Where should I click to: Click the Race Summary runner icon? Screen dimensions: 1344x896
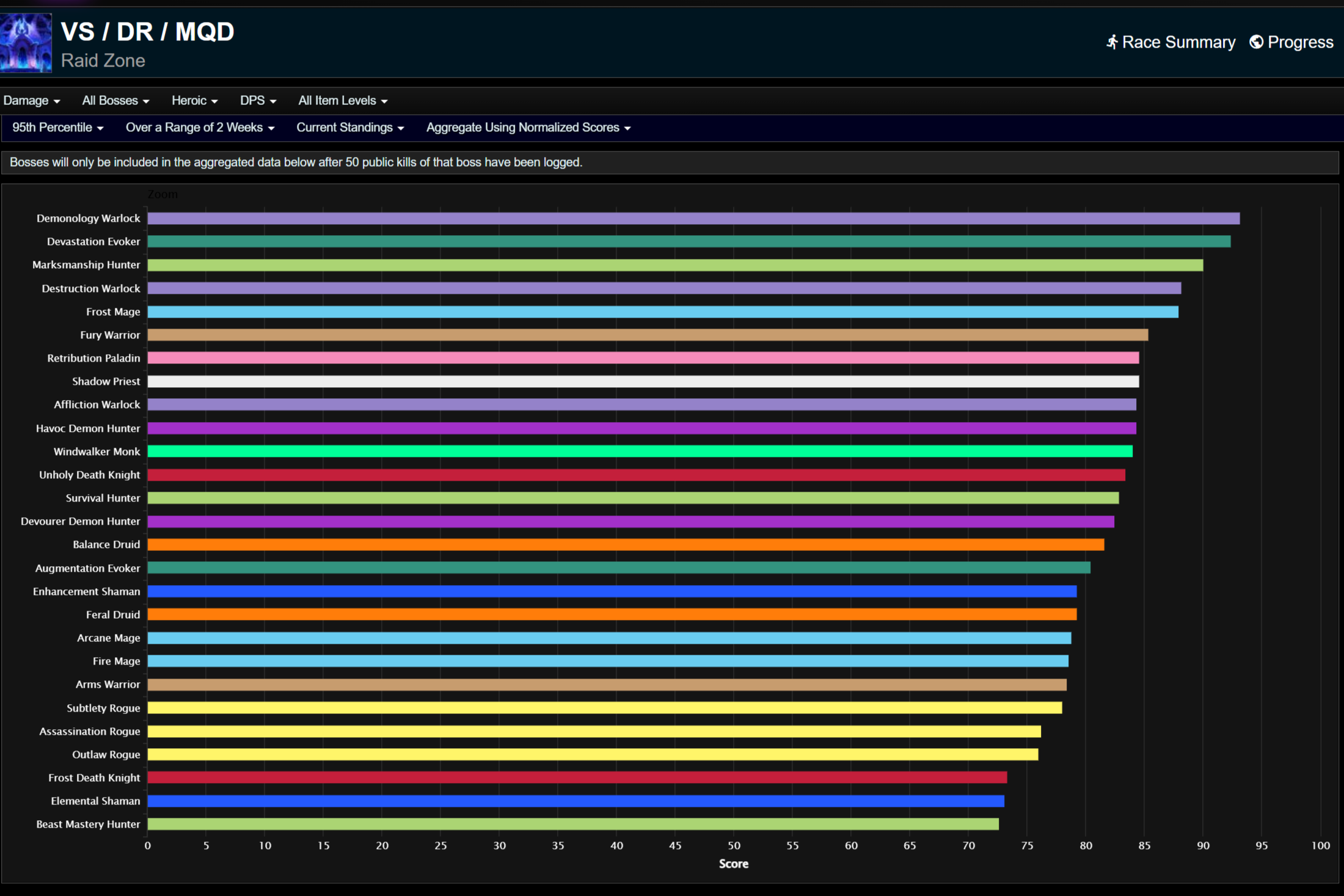[1112, 42]
